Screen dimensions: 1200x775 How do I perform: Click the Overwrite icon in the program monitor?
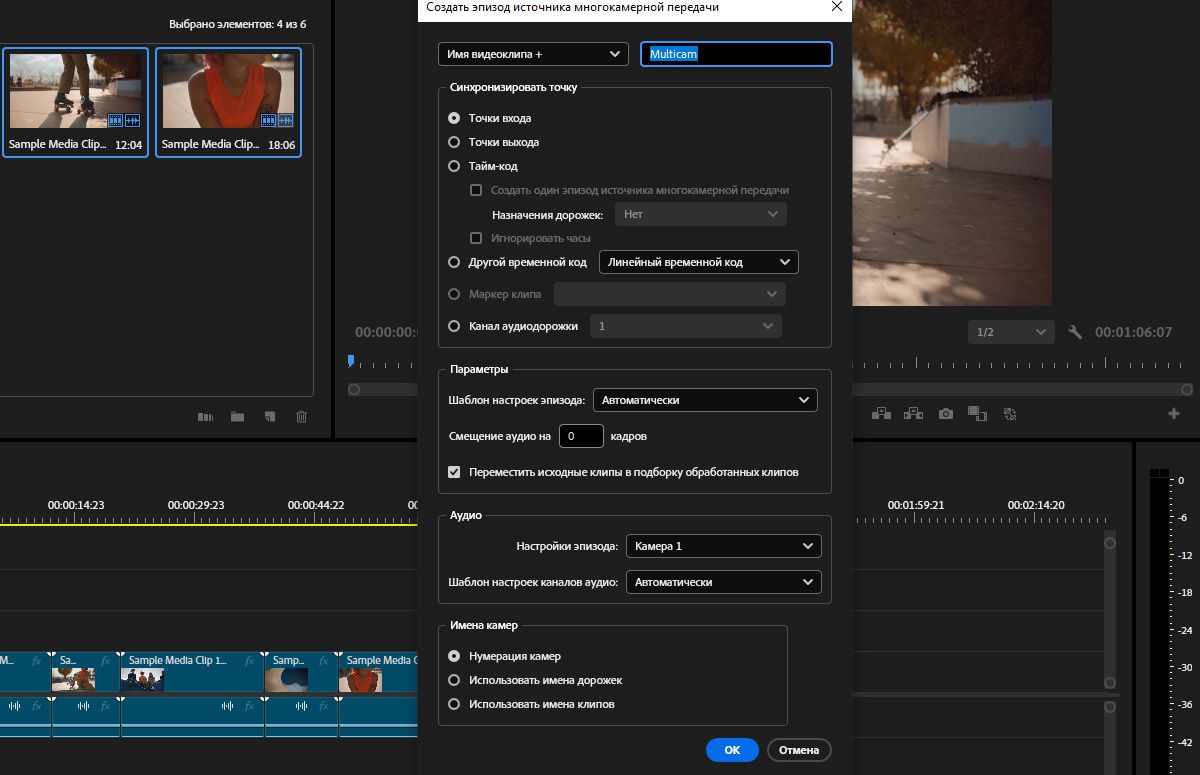point(913,413)
